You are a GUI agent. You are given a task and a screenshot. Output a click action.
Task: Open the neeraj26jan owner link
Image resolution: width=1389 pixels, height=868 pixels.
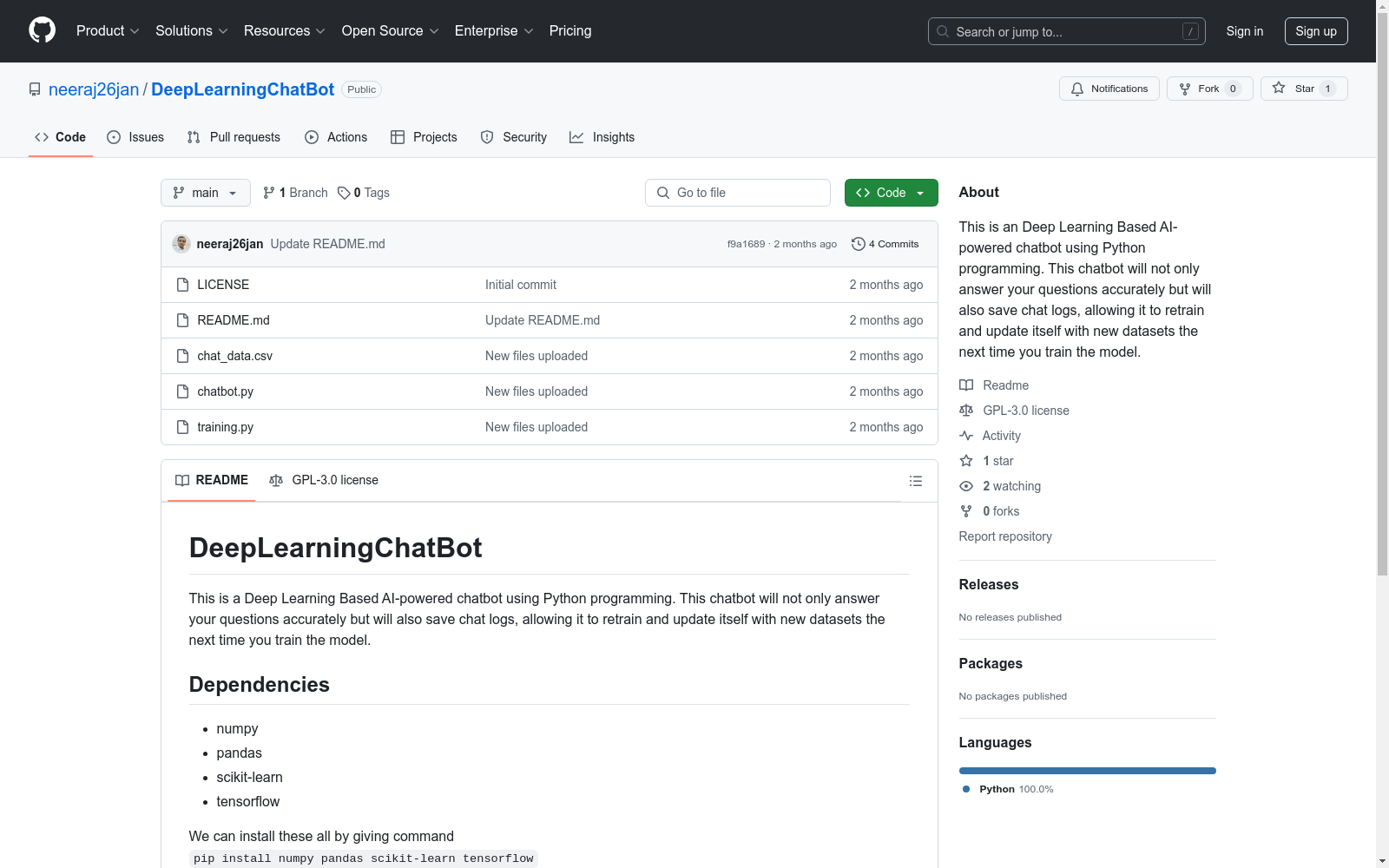94,89
